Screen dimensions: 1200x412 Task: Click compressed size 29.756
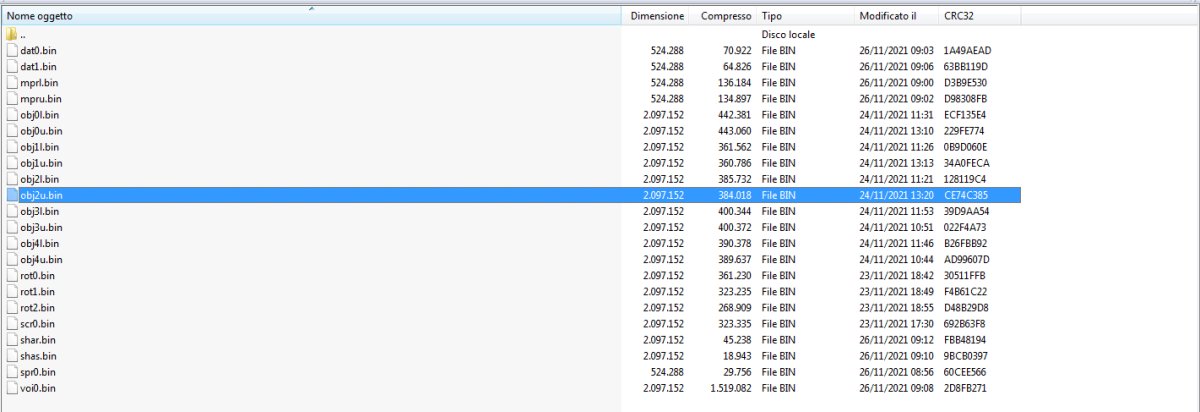(738, 371)
